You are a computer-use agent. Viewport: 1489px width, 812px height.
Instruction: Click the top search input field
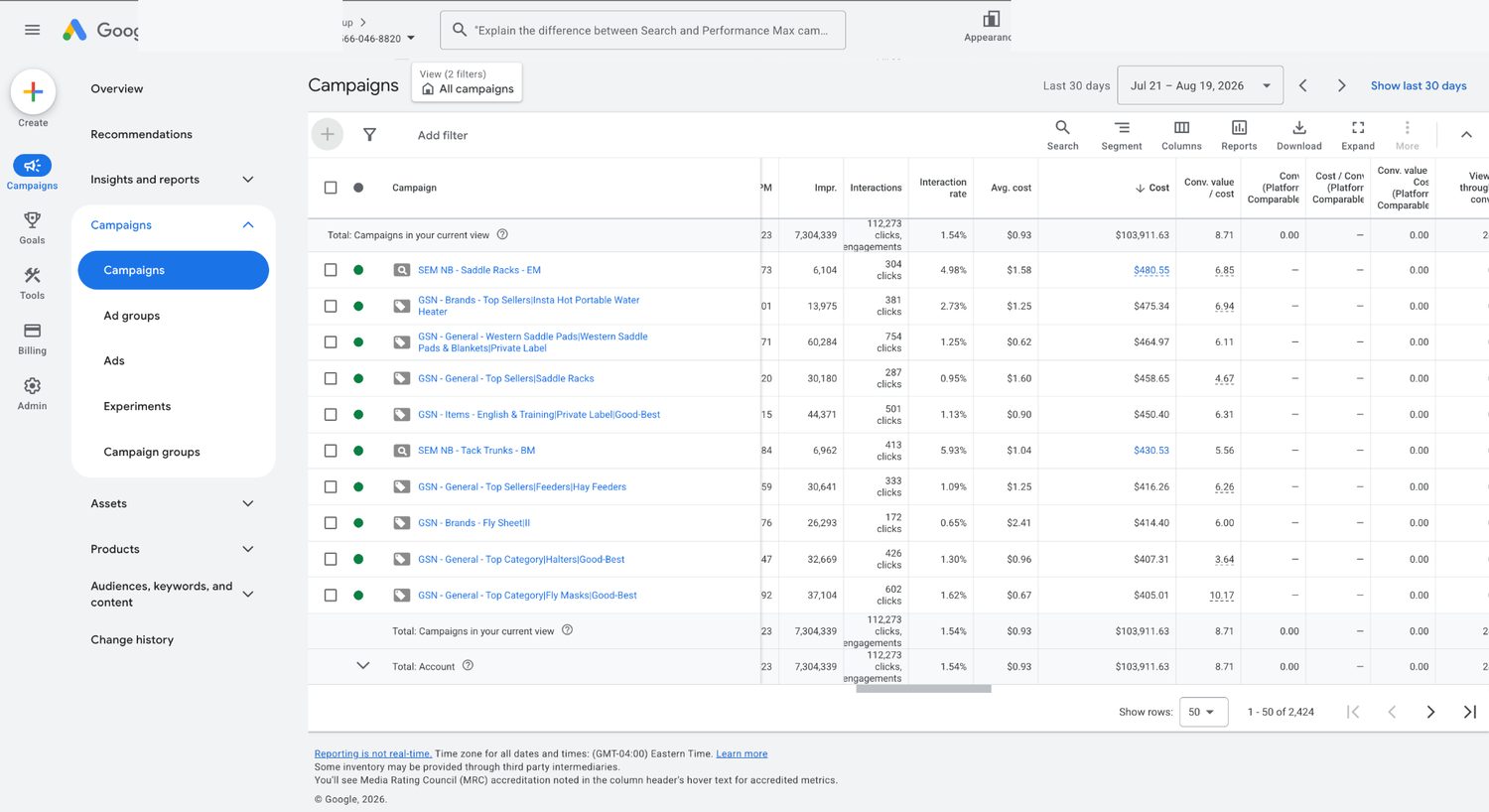coord(643,30)
